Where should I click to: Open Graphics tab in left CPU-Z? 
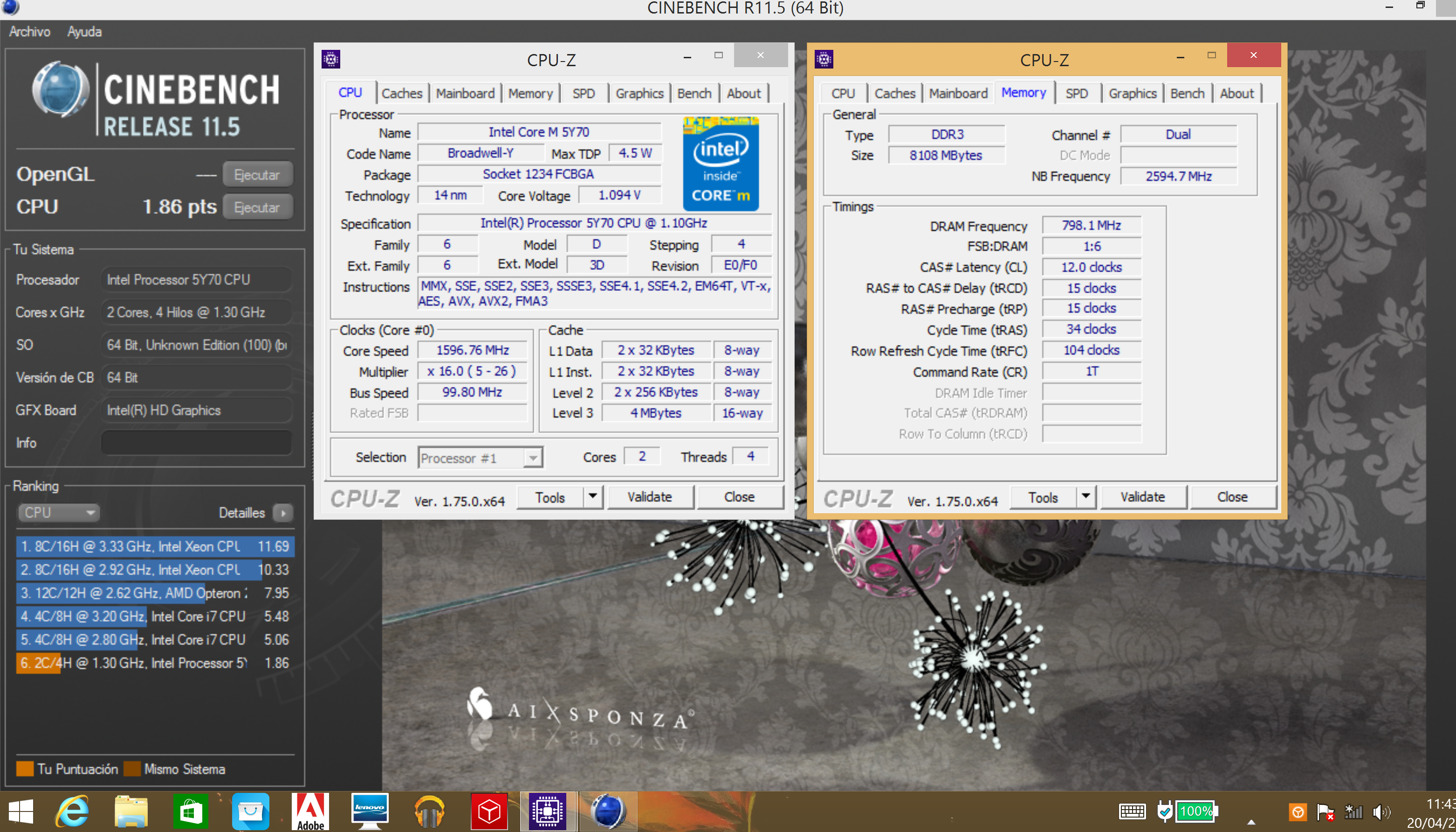pyautogui.click(x=639, y=93)
